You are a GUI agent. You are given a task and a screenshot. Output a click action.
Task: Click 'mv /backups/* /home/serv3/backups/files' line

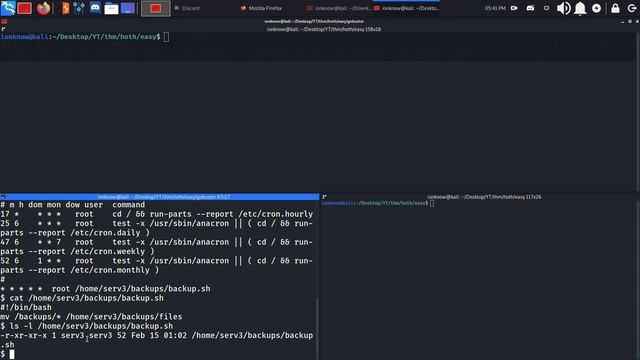(91, 317)
